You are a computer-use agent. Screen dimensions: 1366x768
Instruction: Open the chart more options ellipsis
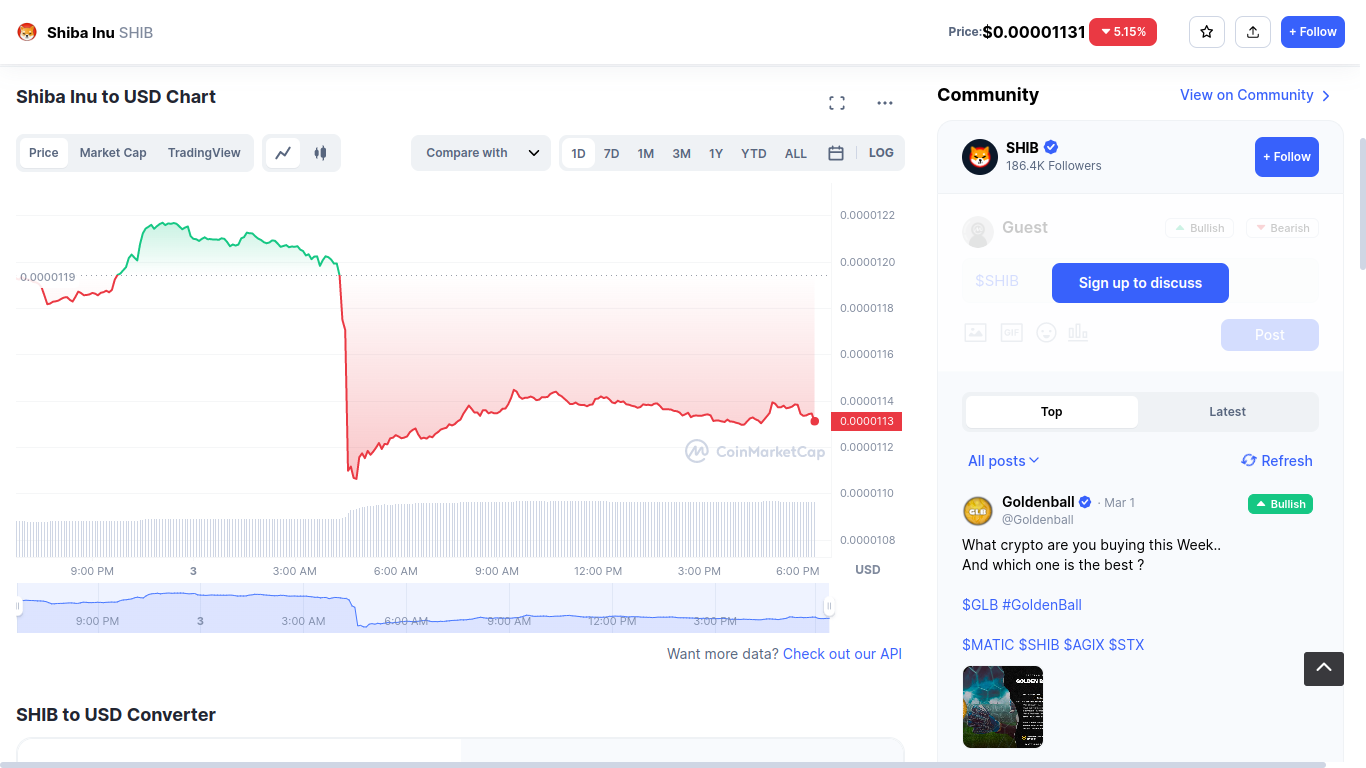[885, 103]
